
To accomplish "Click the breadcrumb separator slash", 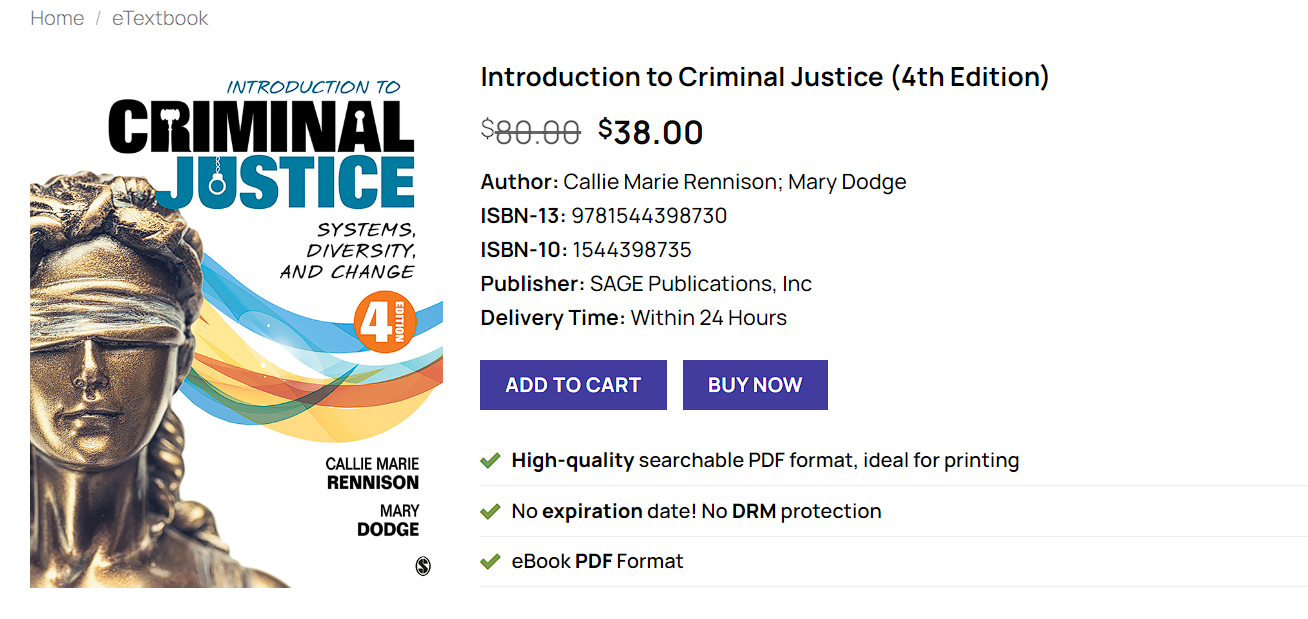I will (96, 18).
